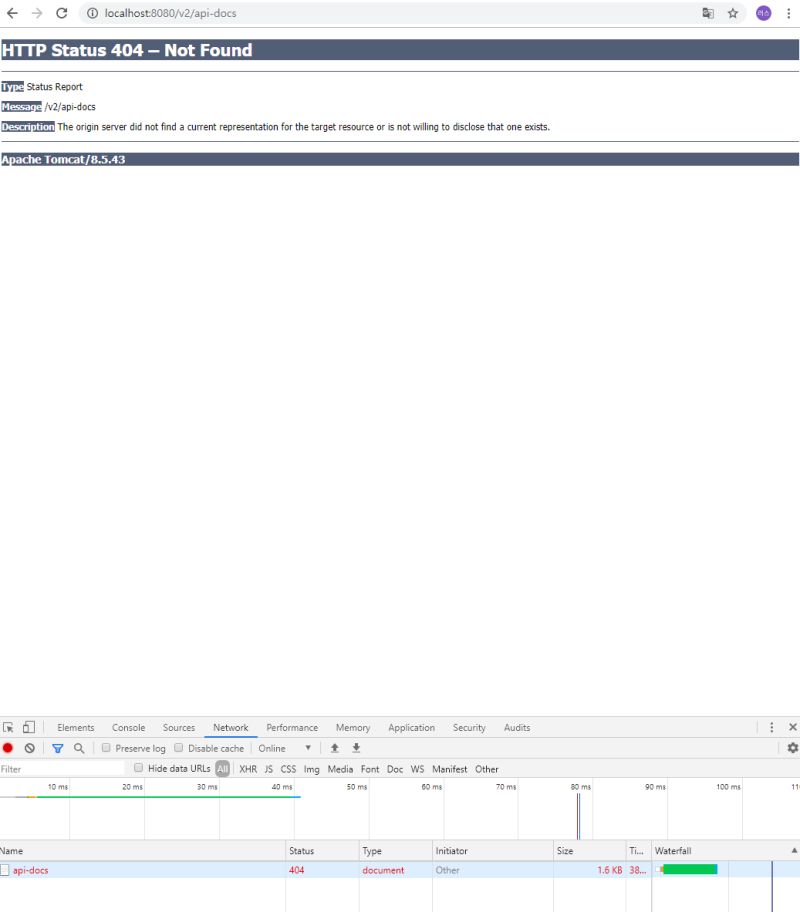Open the network filter funnel

pyautogui.click(x=59, y=748)
